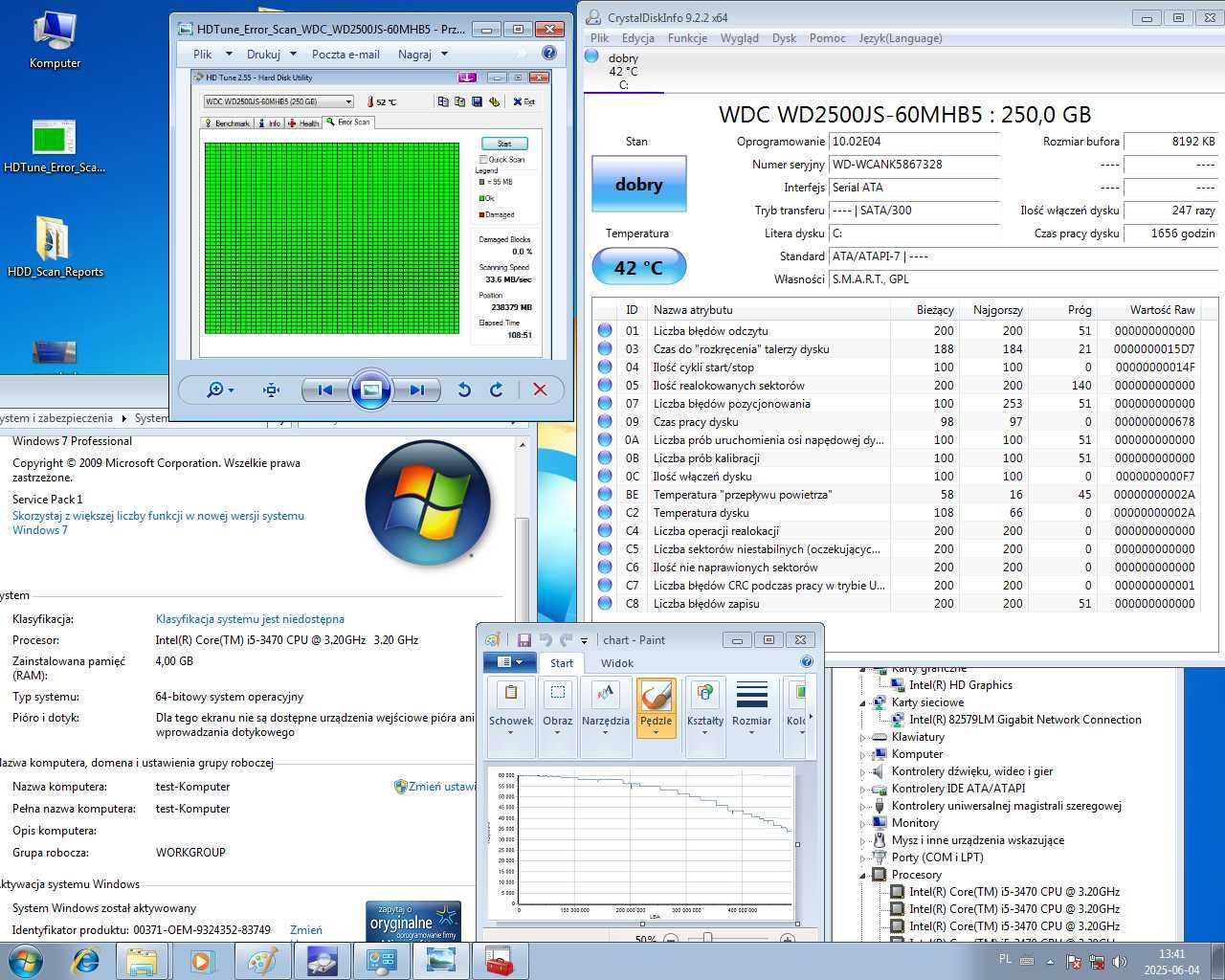Screen dimensions: 1225x980
Task: Click the firmware field 10.02E04
Action: click(914, 142)
